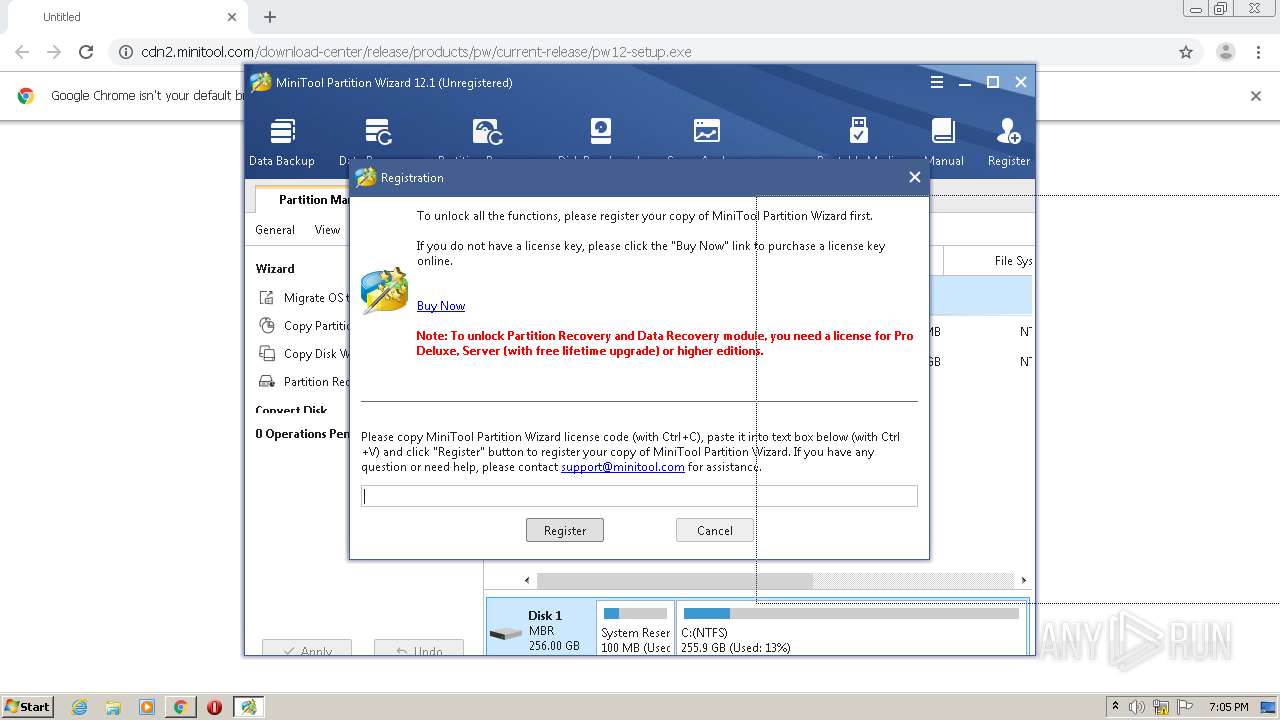Image resolution: width=1280 pixels, height=720 pixels.
Task: Click the Migrate OS icon
Action: [267, 297]
